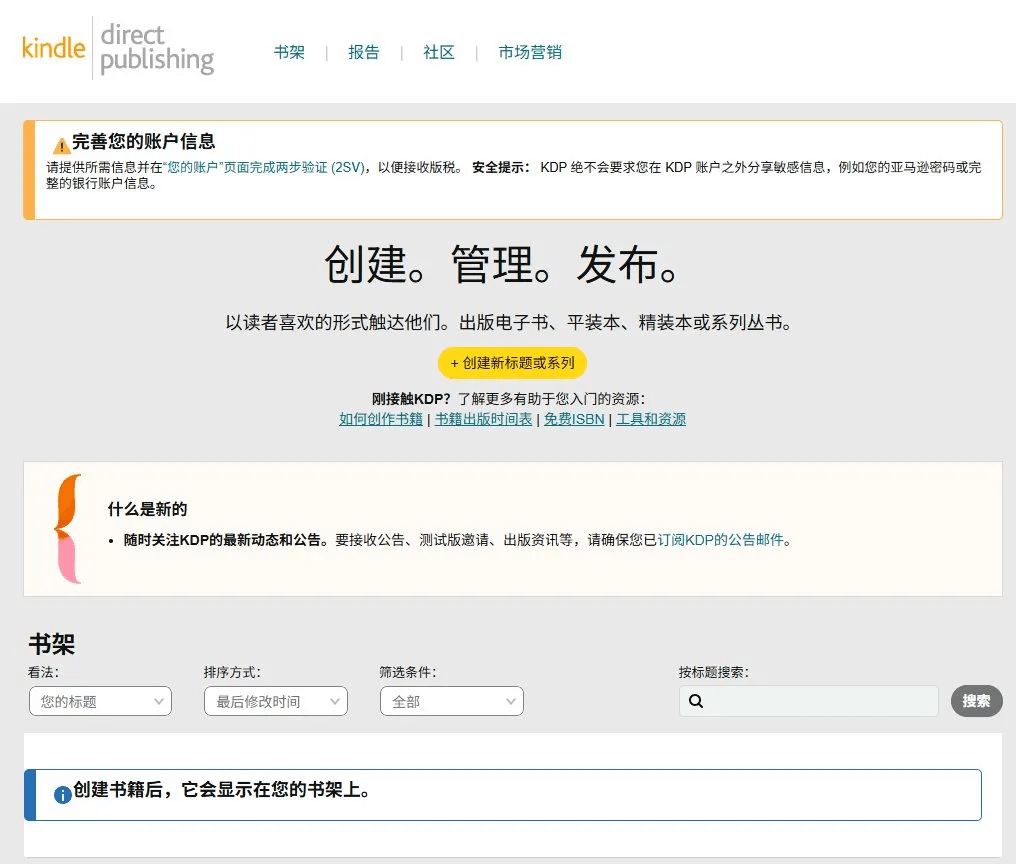Click the 排序方式 label

coord(232,672)
